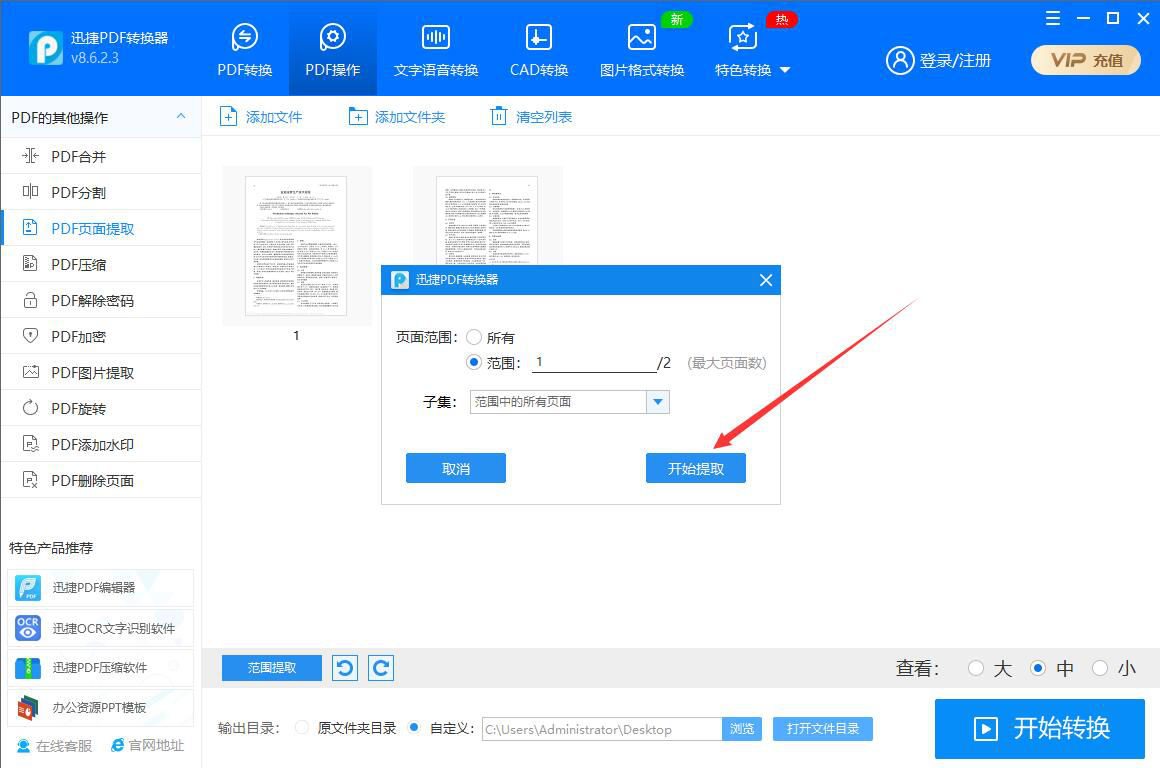Click the 取消 button
This screenshot has height=768, width=1160.
(456, 468)
